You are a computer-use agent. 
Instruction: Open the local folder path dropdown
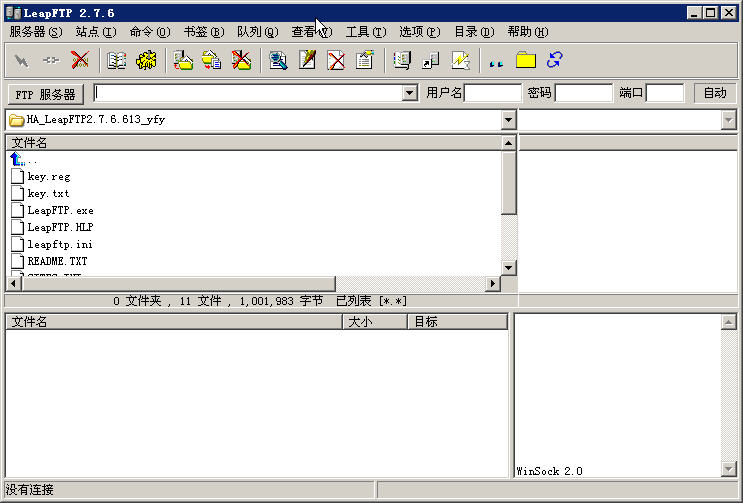click(508, 120)
